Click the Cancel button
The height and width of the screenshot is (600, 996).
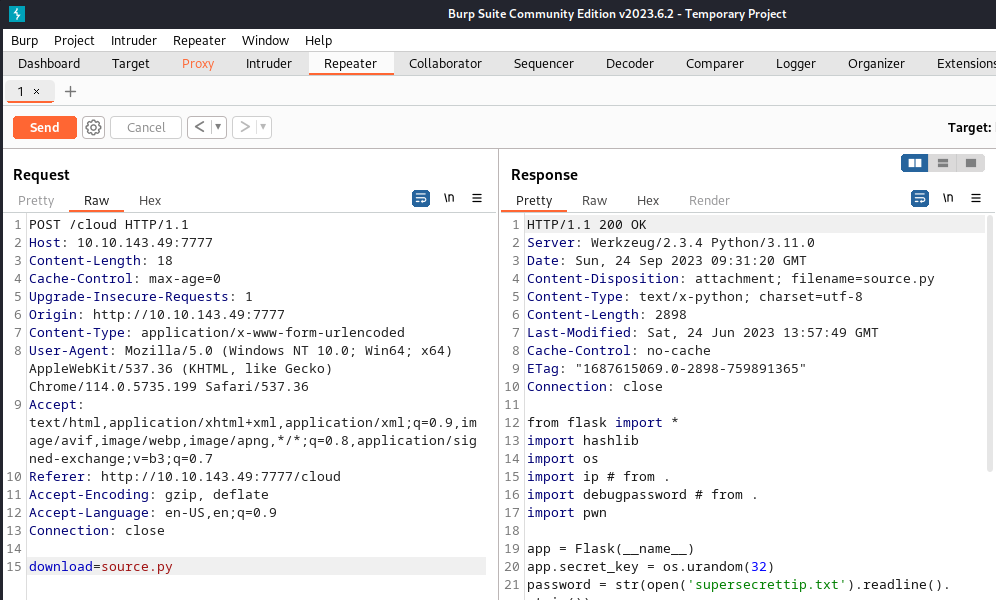pos(146,128)
